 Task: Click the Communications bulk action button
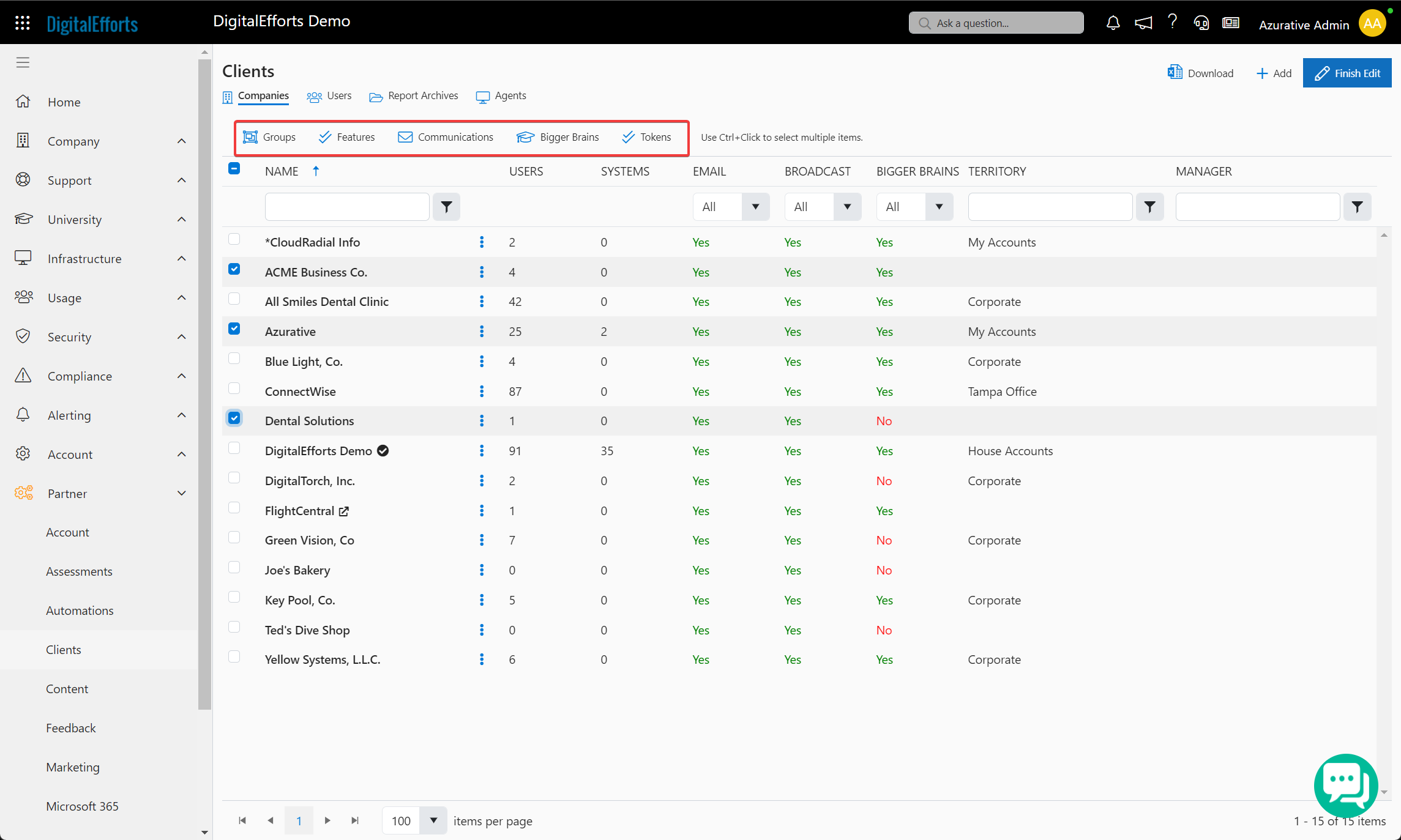pyautogui.click(x=446, y=137)
